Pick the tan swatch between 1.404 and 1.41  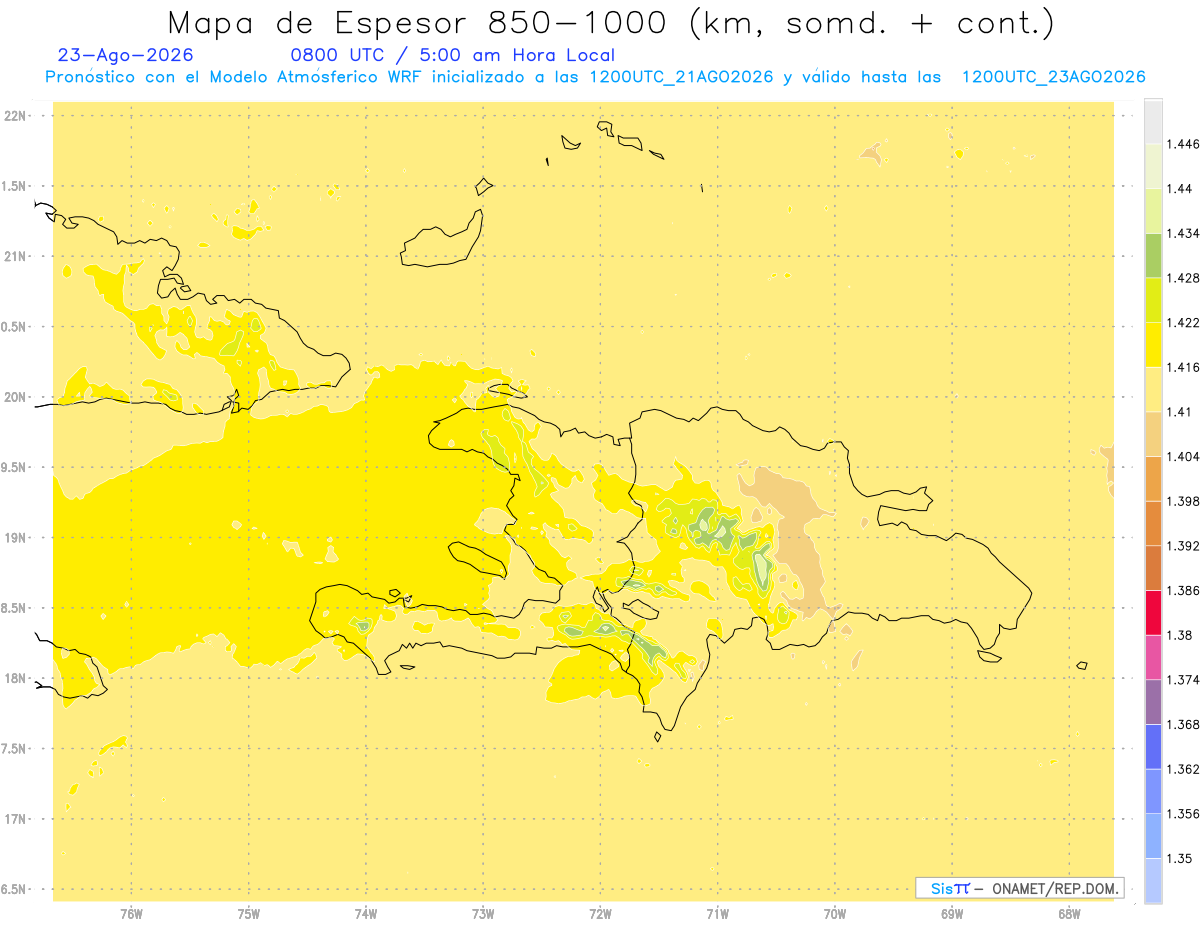(1153, 434)
